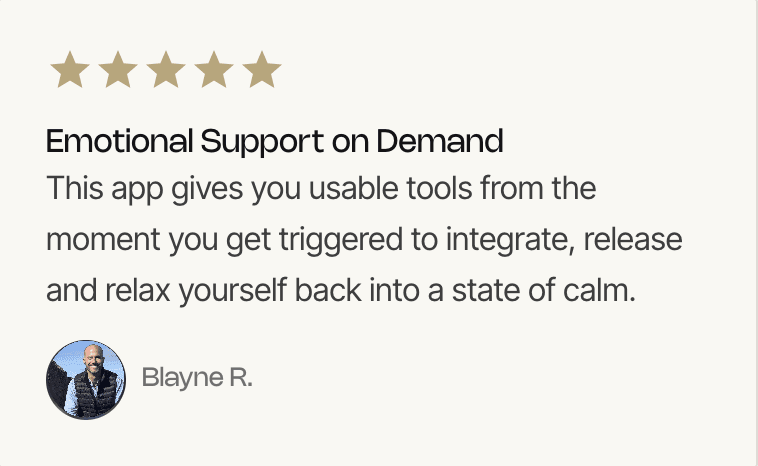Viewport: 758px width, 466px height.
Task: Click the line starting 'This app gives you'
Action: pyautogui.click(x=321, y=189)
